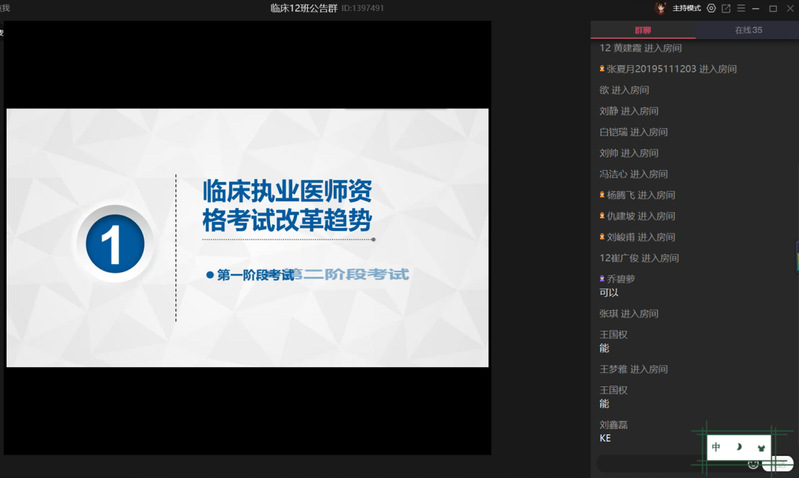
Task: Click the shirt skin icon in IME bar
Action: pyautogui.click(x=762, y=447)
